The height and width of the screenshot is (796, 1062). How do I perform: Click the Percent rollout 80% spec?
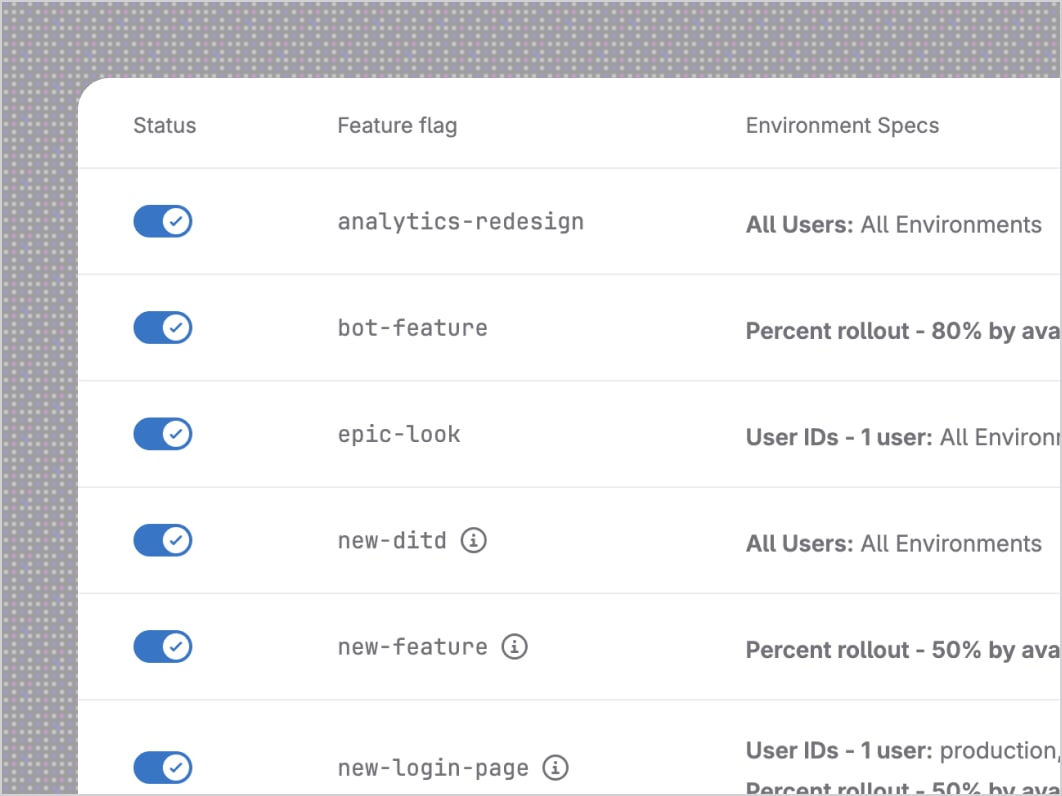pos(903,331)
